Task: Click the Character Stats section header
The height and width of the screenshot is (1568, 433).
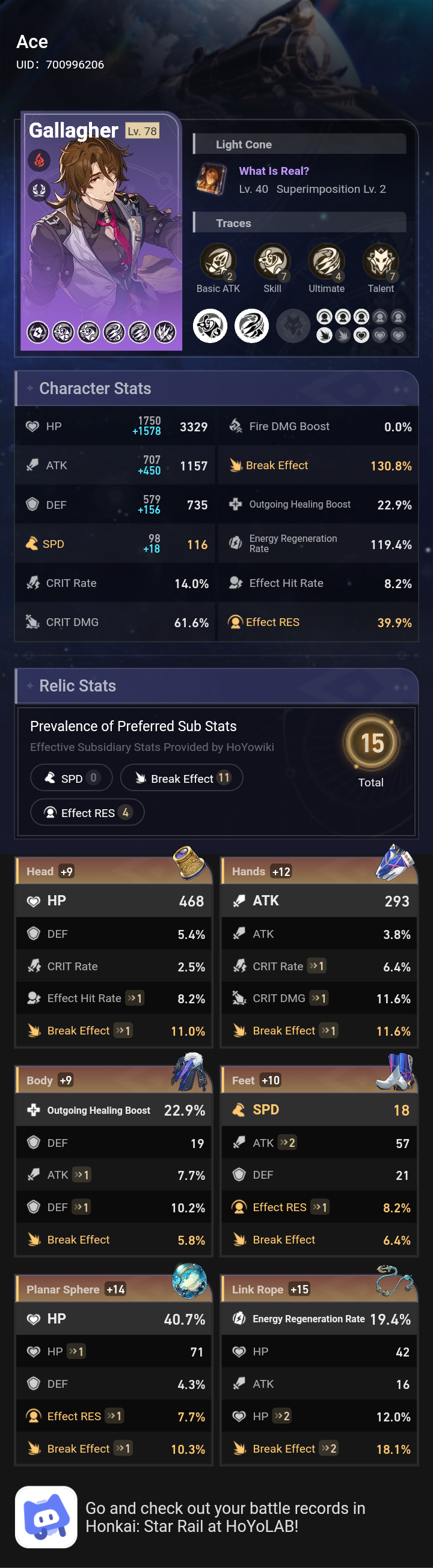Action: coord(95,388)
